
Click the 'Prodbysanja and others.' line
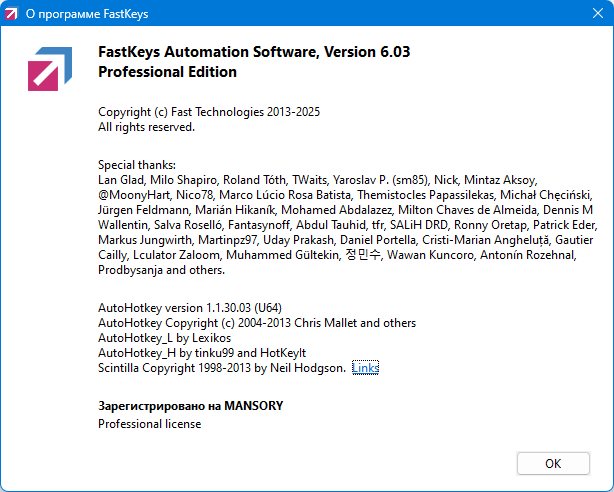161,270
